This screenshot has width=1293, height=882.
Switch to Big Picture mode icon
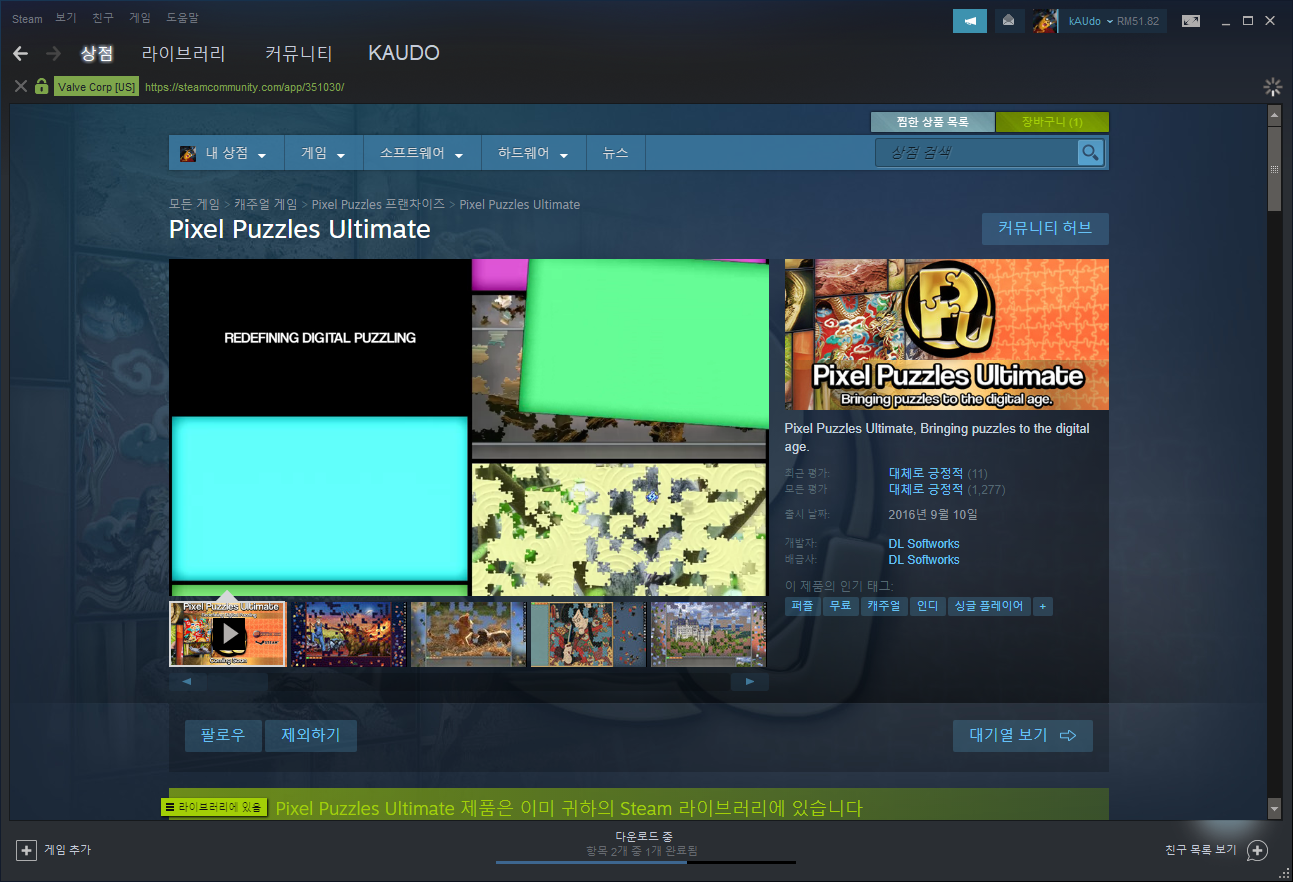click(1190, 21)
